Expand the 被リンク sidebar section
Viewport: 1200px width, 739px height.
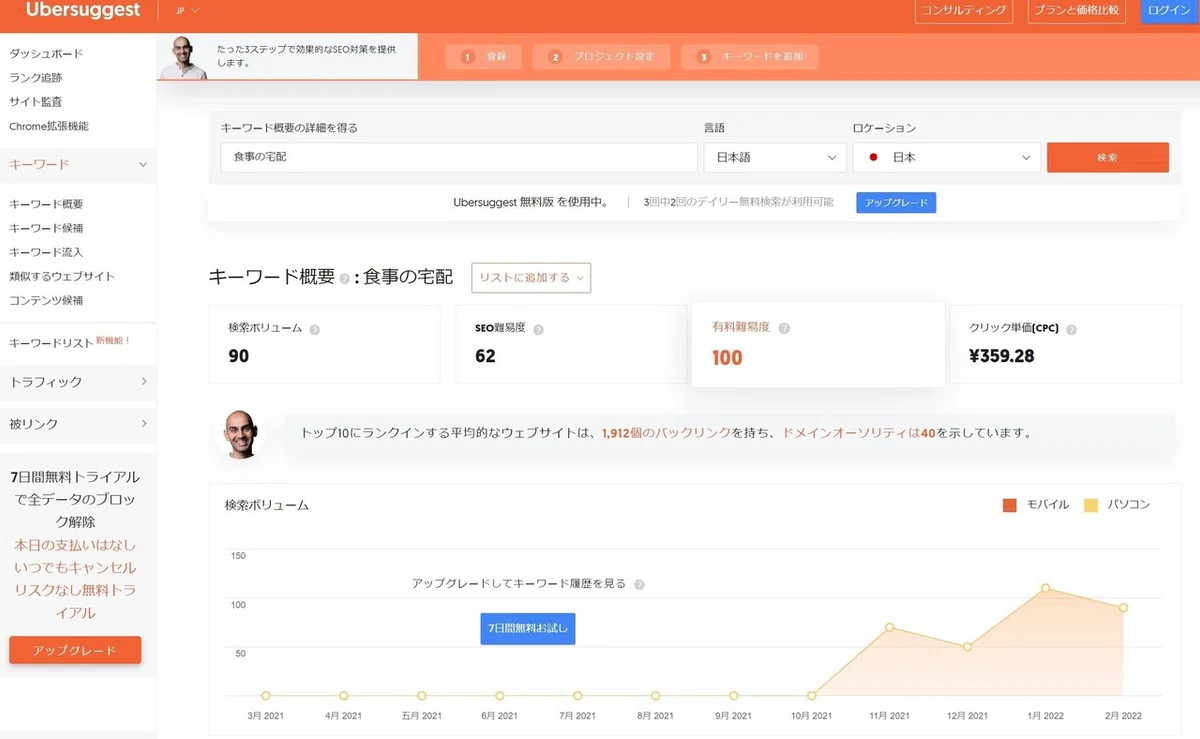point(78,424)
